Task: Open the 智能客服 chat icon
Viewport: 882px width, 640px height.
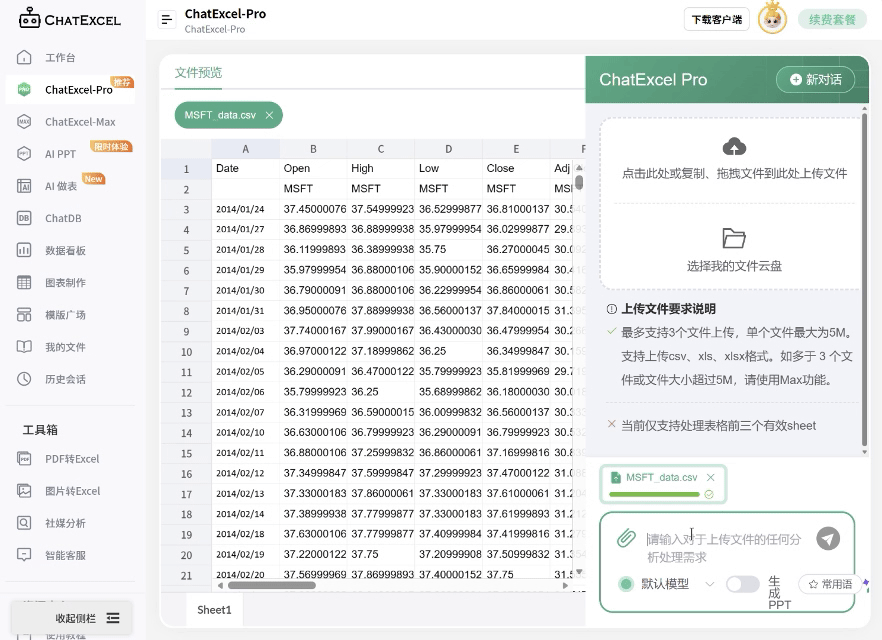Action: pyautogui.click(x=24, y=555)
